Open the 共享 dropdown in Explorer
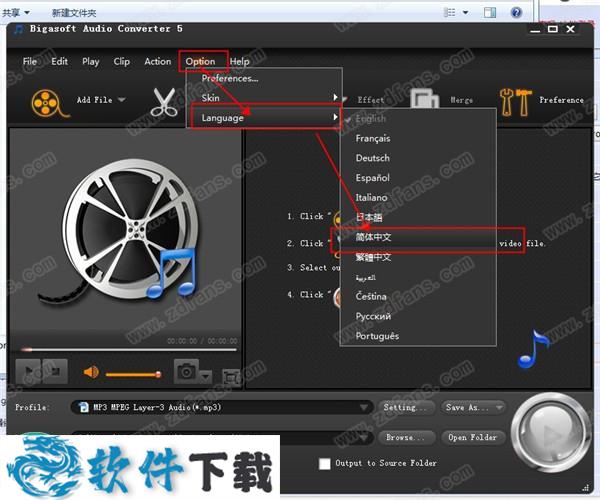 click(16, 13)
